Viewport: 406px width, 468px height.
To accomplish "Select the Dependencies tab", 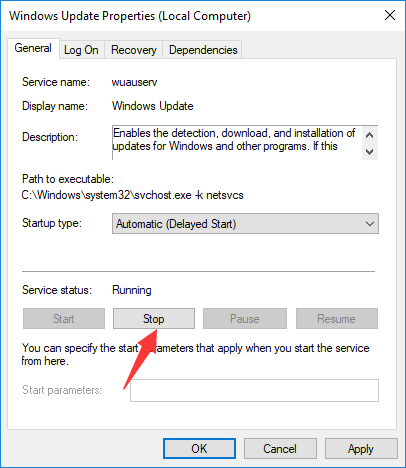I will (x=203, y=50).
